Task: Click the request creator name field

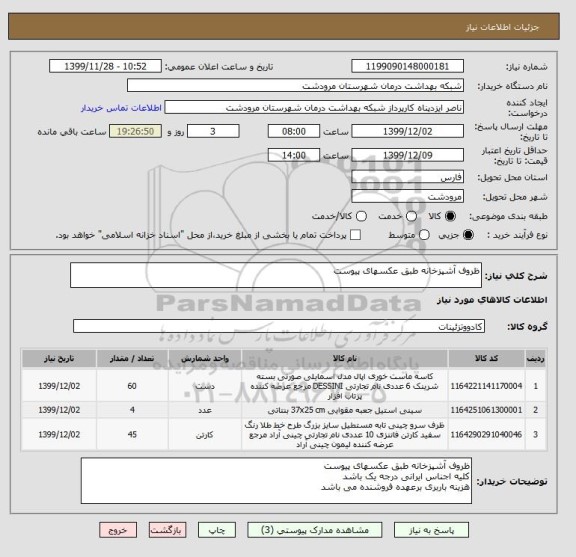Action: [314, 108]
